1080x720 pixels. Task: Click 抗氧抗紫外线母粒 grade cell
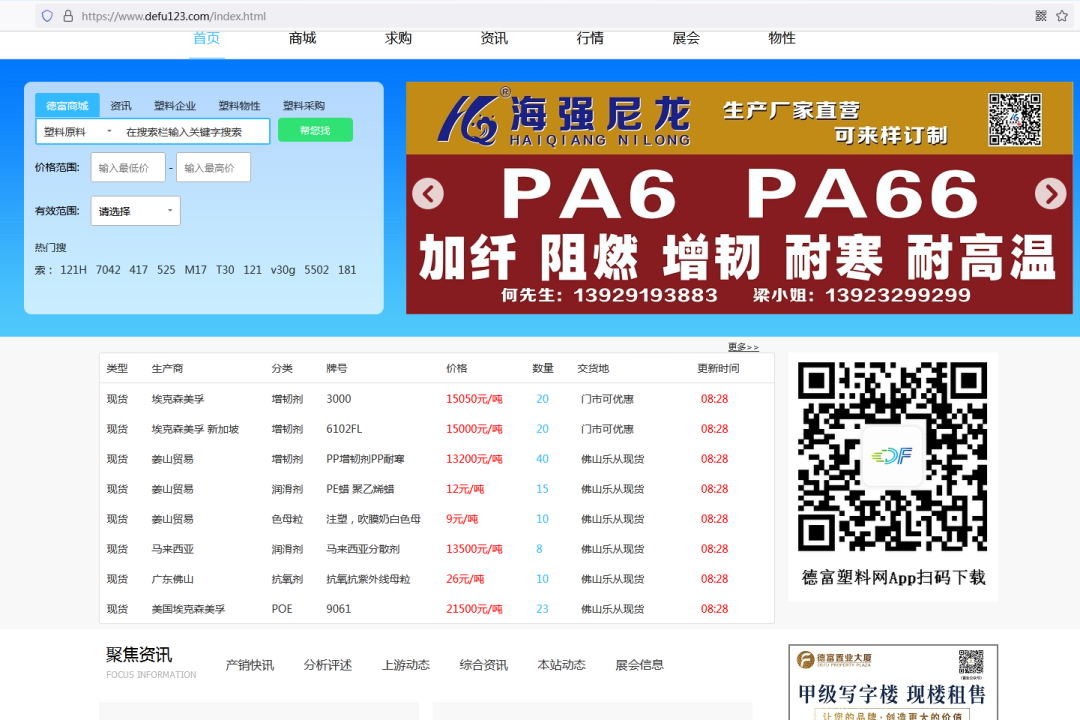tap(368, 579)
